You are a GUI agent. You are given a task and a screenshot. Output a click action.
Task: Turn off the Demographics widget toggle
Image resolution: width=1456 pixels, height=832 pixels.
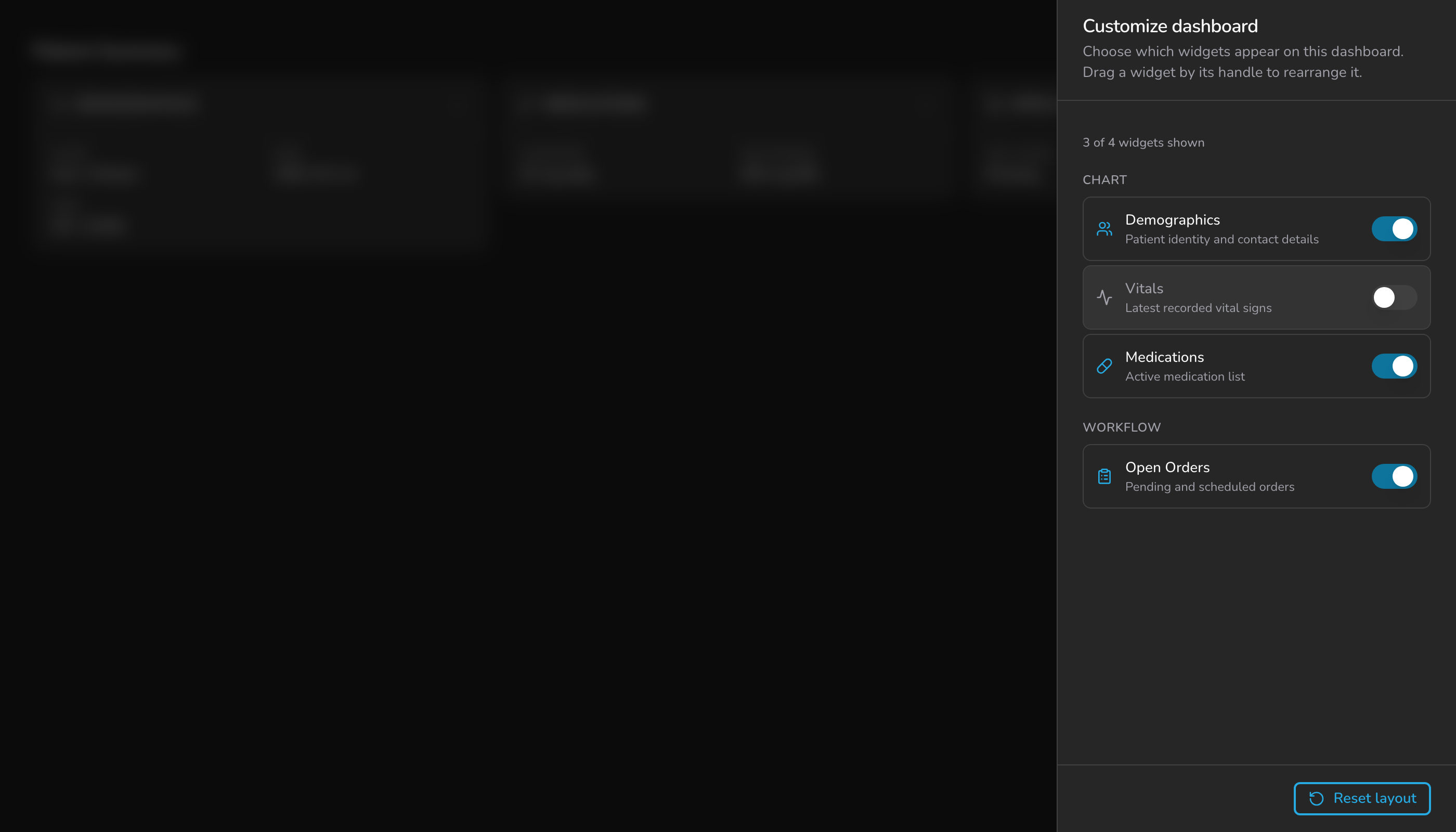click(1394, 229)
